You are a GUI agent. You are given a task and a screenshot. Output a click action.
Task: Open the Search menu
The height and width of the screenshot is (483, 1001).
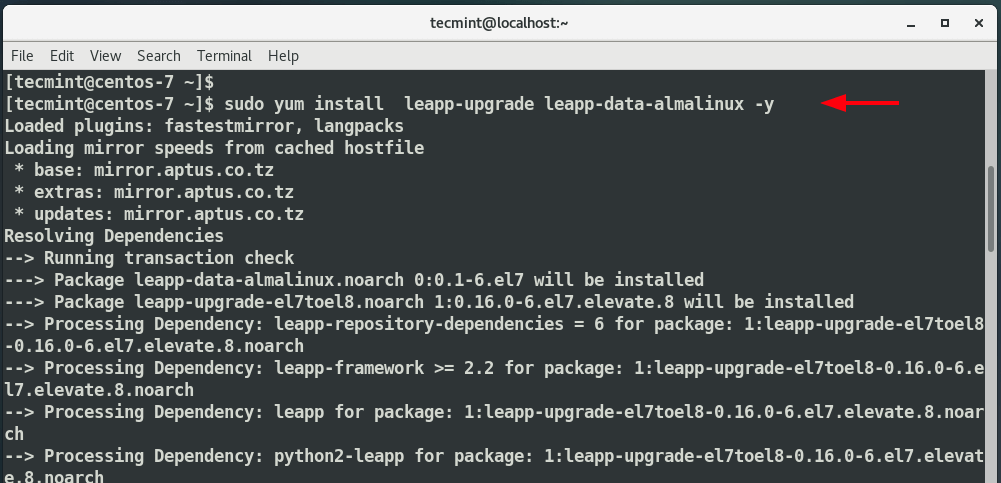158,56
